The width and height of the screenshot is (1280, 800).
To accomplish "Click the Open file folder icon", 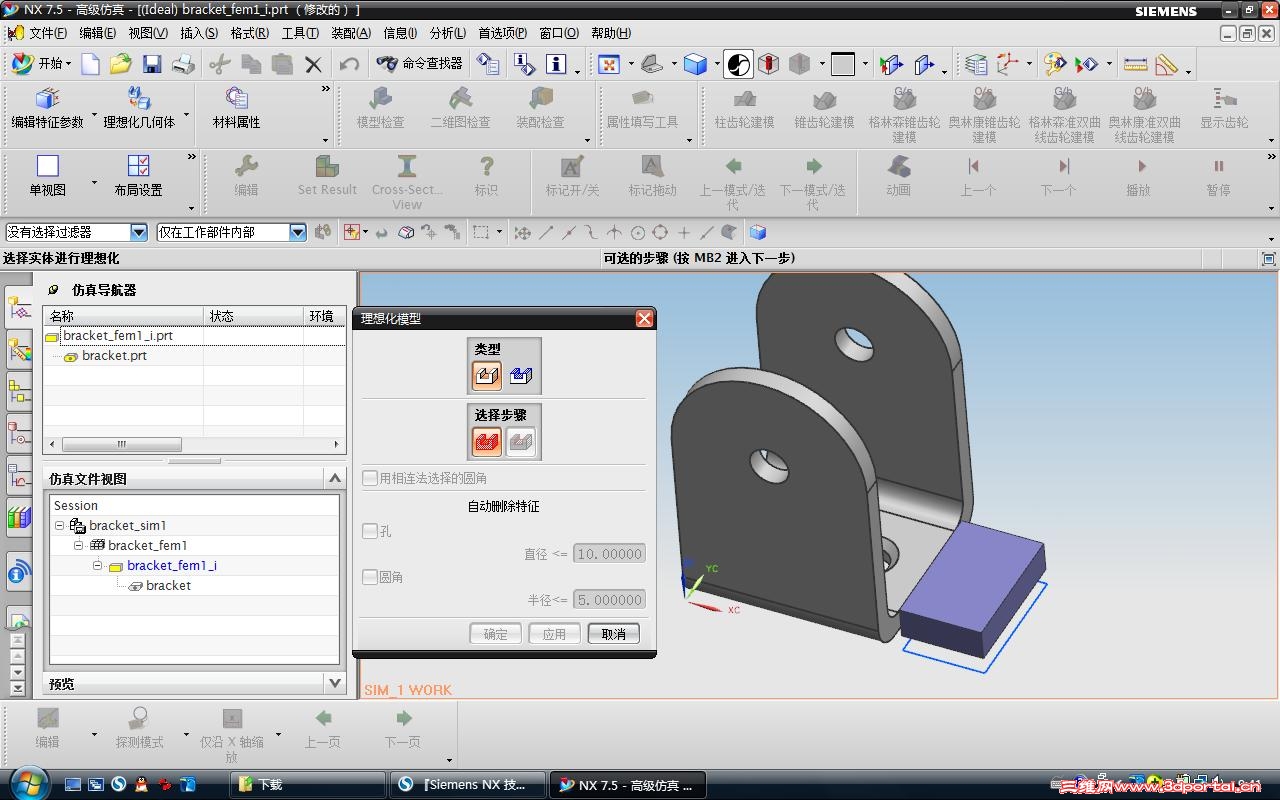I will (121, 64).
